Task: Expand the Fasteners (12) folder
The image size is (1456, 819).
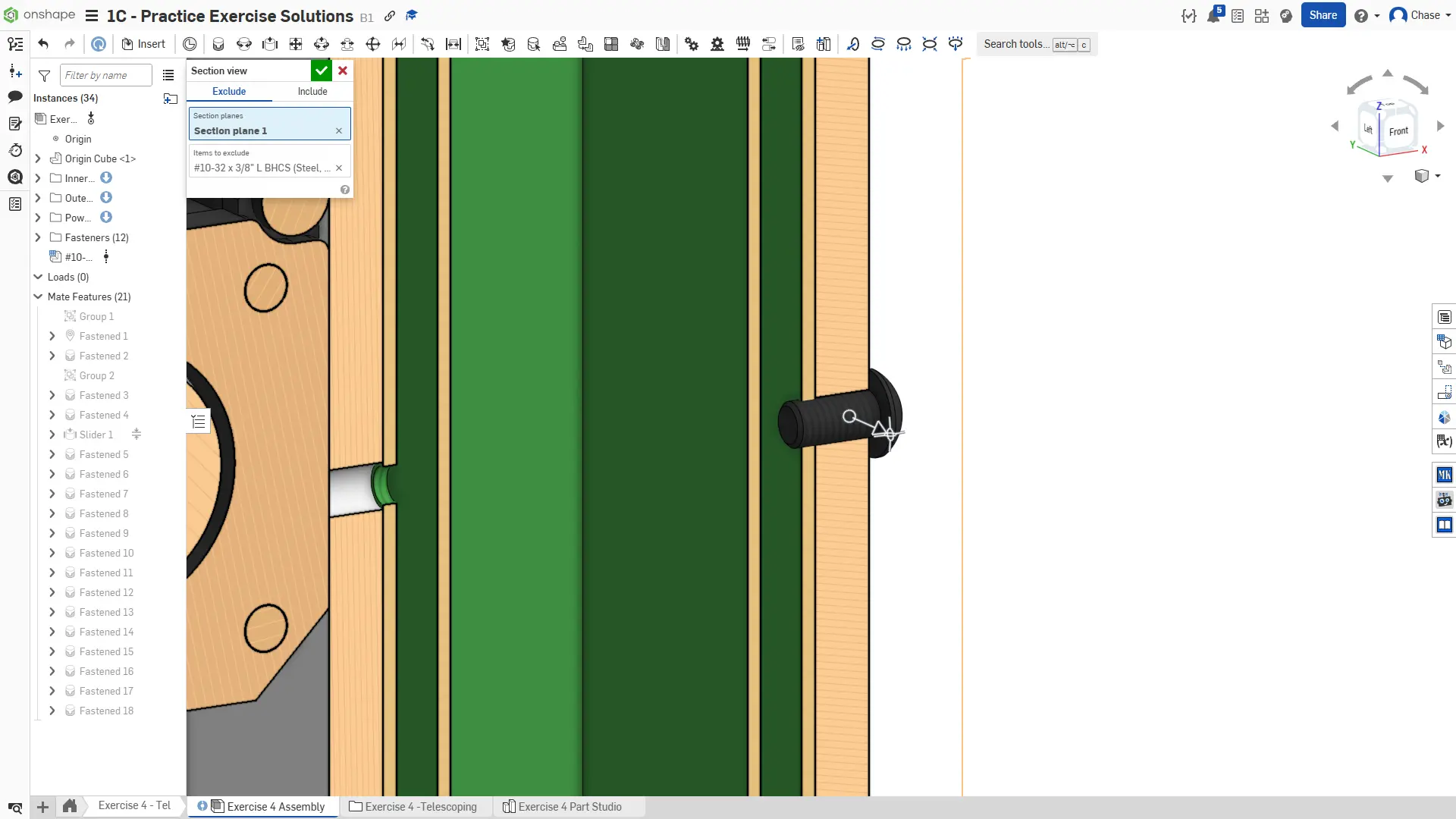Action: [x=38, y=237]
